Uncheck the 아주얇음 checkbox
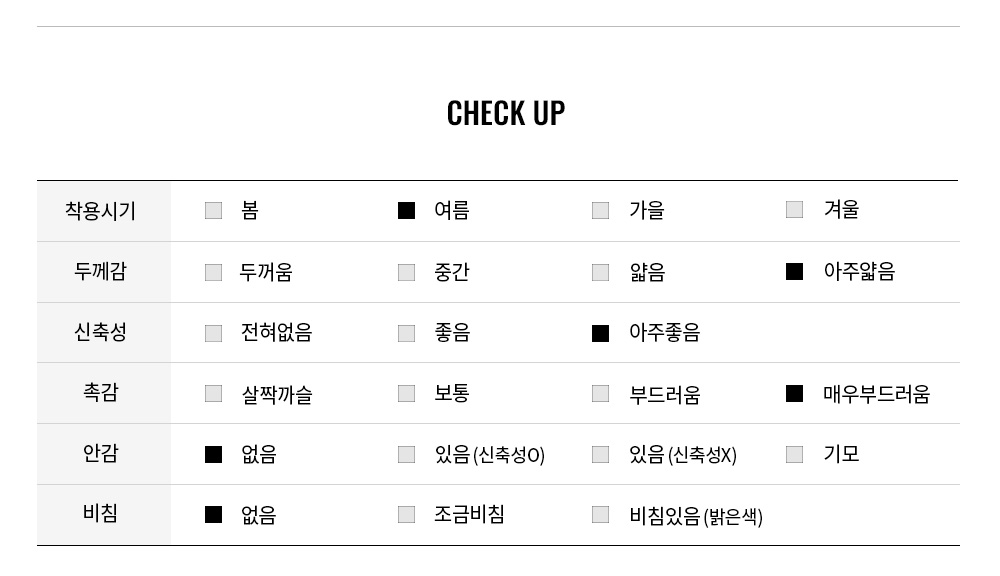1000x576 pixels. coord(794,271)
